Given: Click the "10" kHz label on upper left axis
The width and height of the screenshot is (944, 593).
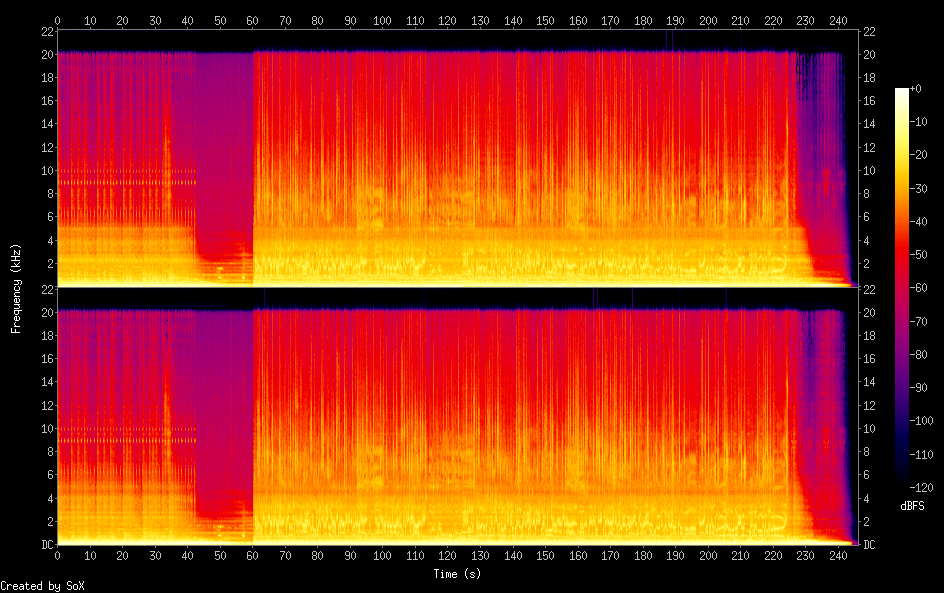Looking at the screenshot, I should (45, 170).
